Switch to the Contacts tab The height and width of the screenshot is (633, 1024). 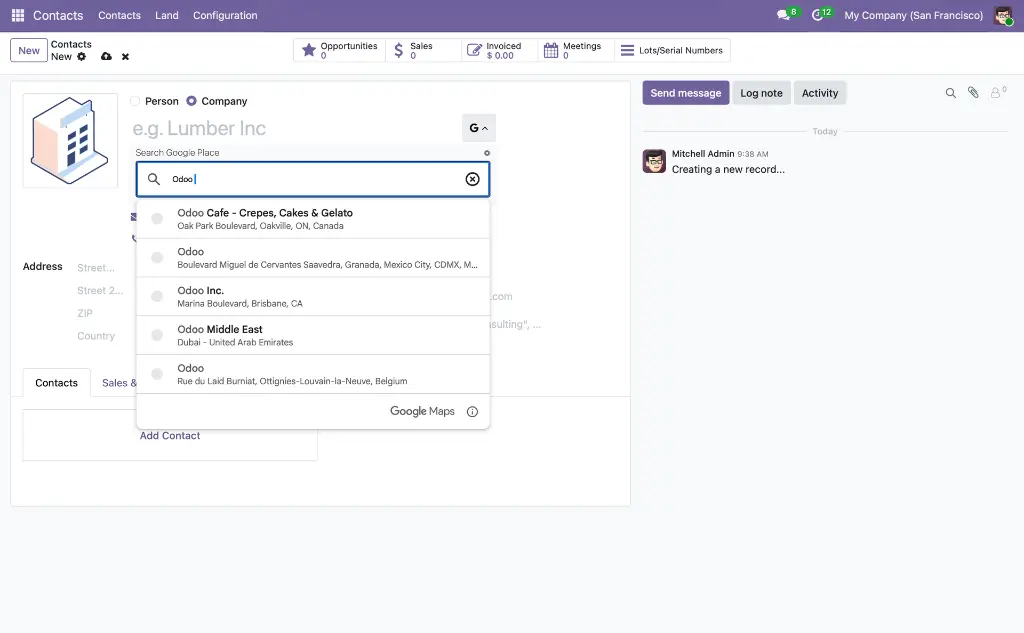pyautogui.click(x=56, y=383)
